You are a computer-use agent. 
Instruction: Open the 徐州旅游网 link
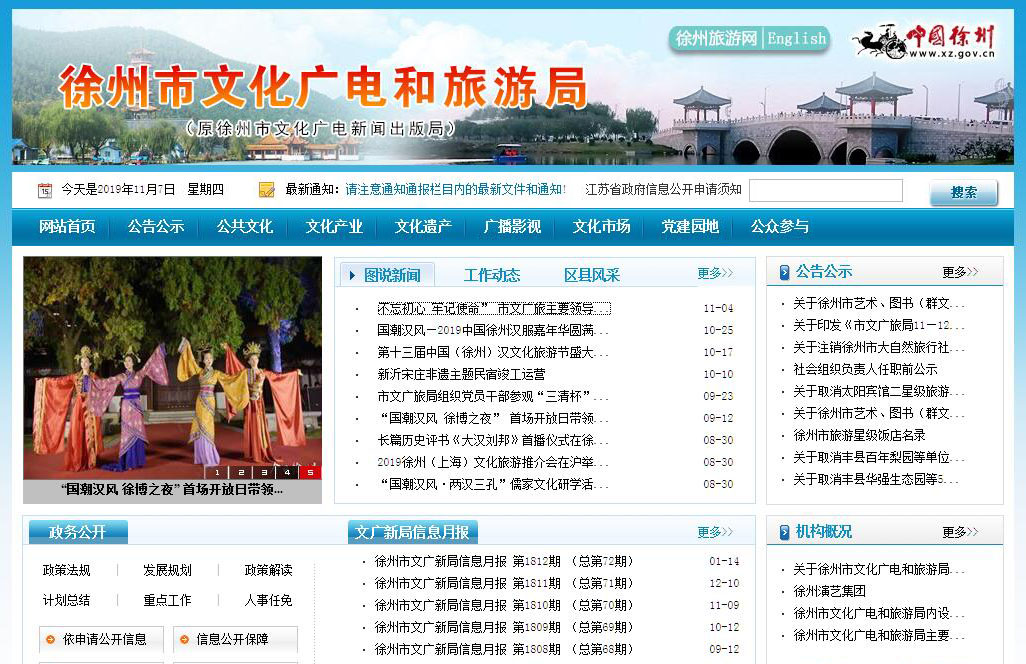(x=716, y=39)
